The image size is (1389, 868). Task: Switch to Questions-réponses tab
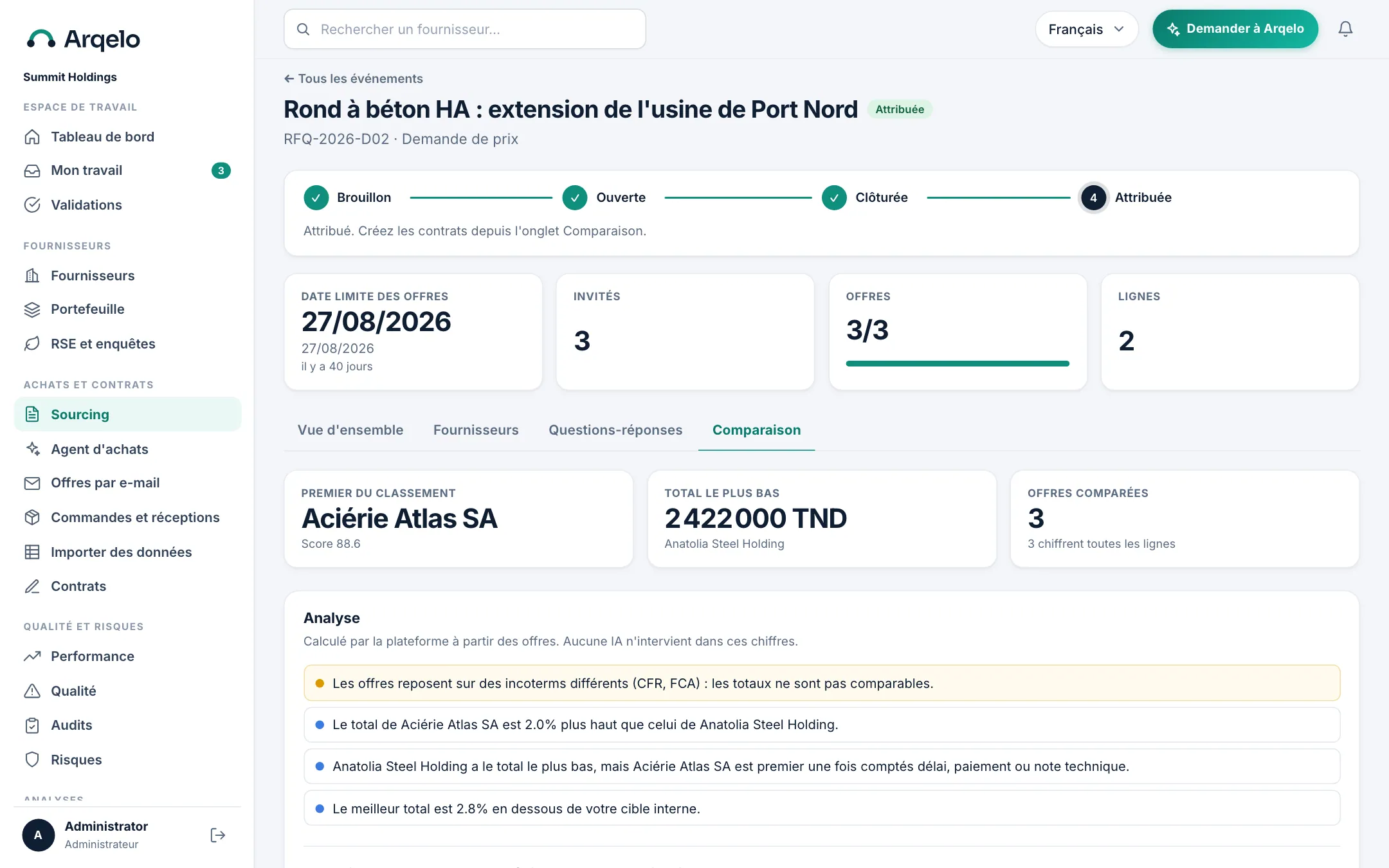(615, 430)
